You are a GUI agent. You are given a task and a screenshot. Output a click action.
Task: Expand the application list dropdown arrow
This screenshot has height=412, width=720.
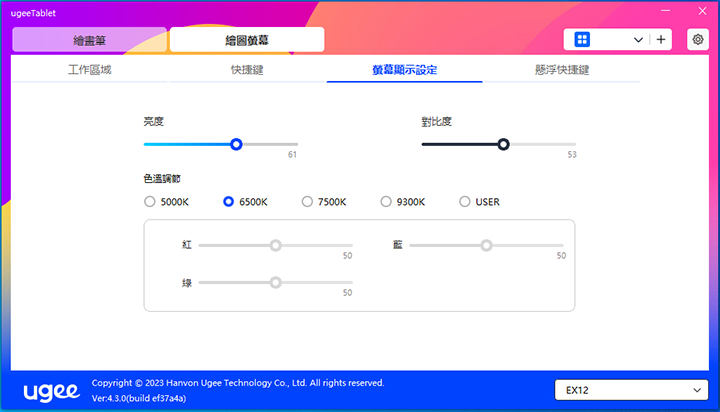tap(637, 39)
